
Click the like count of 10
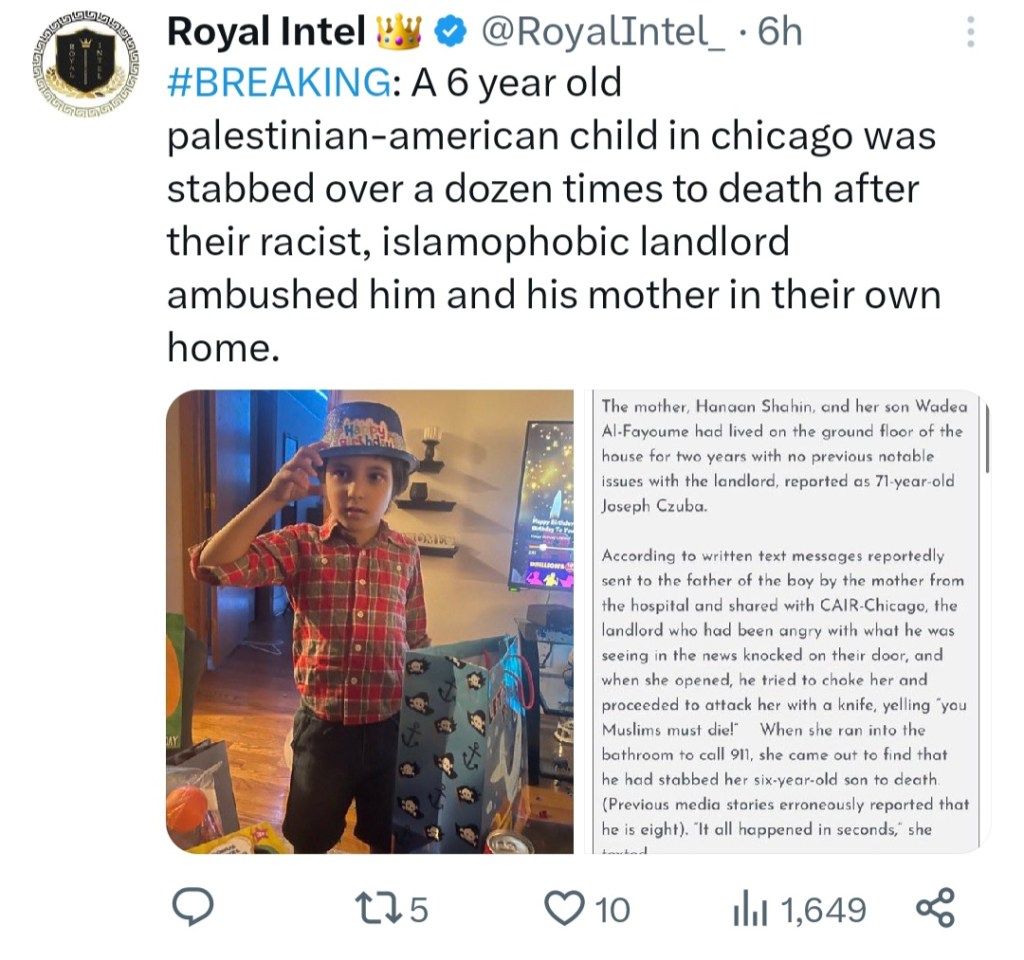pyautogui.click(x=611, y=909)
